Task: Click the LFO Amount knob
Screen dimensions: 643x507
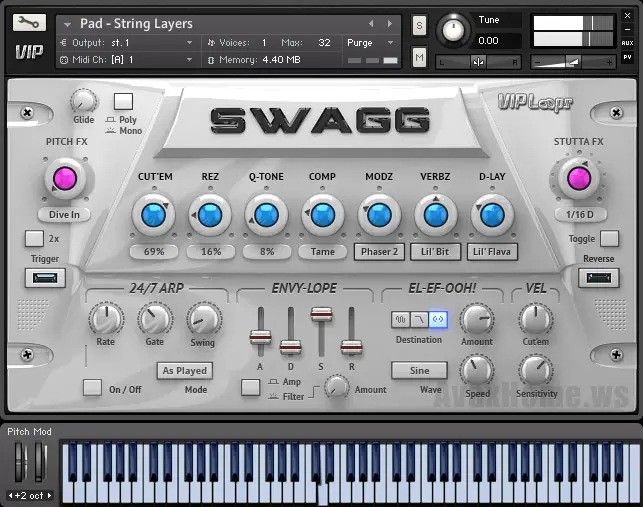Action: pyautogui.click(x=477, y=320)
